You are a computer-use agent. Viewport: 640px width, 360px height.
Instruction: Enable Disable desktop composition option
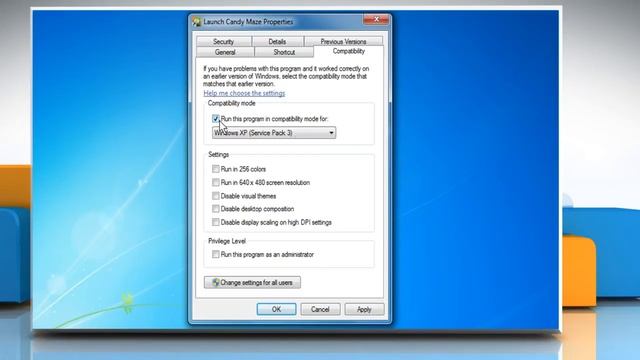pyautogui.click(x=216, y=209)
